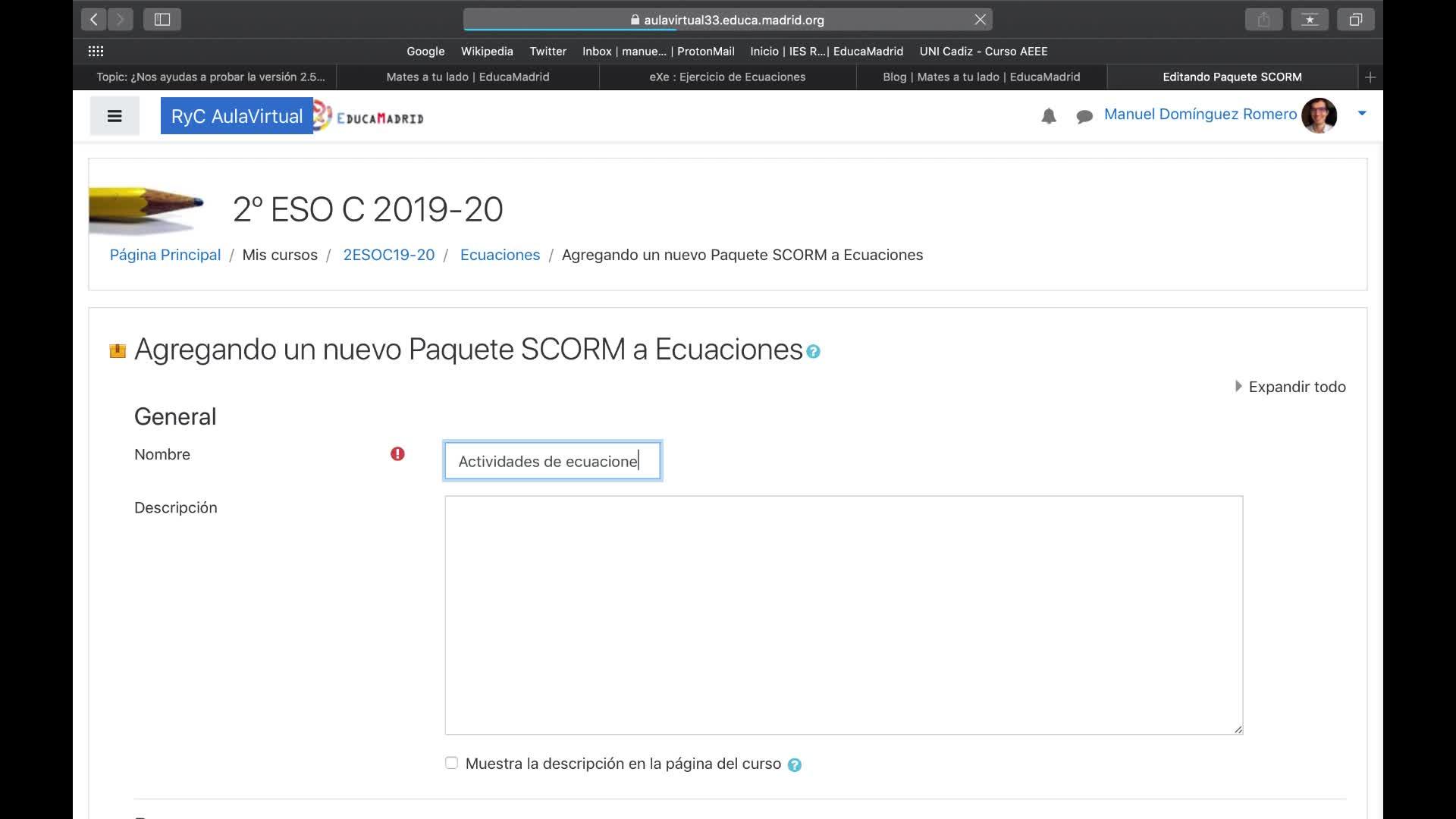The height and width of the screenshot is (819, 1456).
Task: Enable Muestra la descripción en la página
Action: pos(451,763)
